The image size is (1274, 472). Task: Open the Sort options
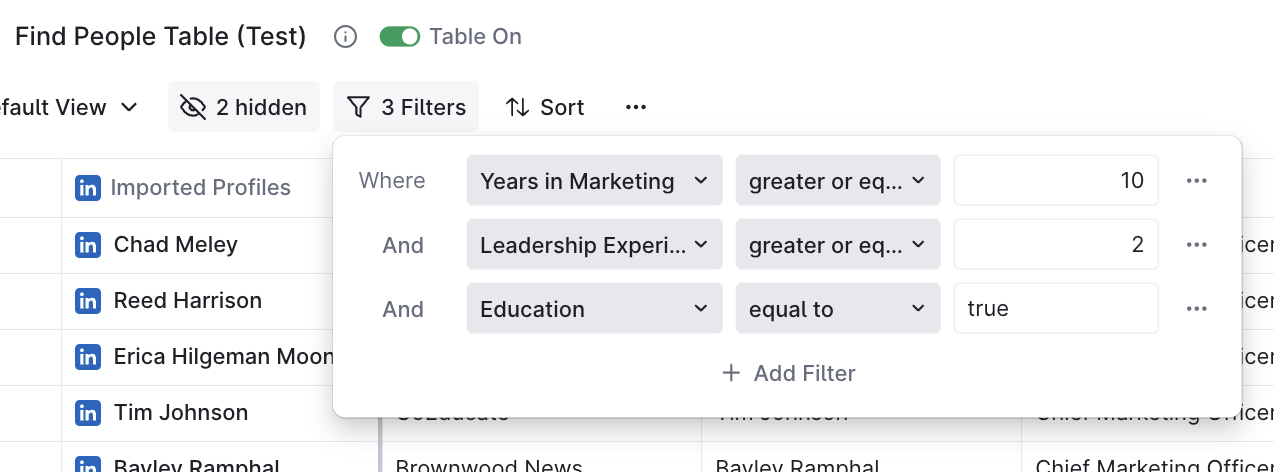pos(545,107)
